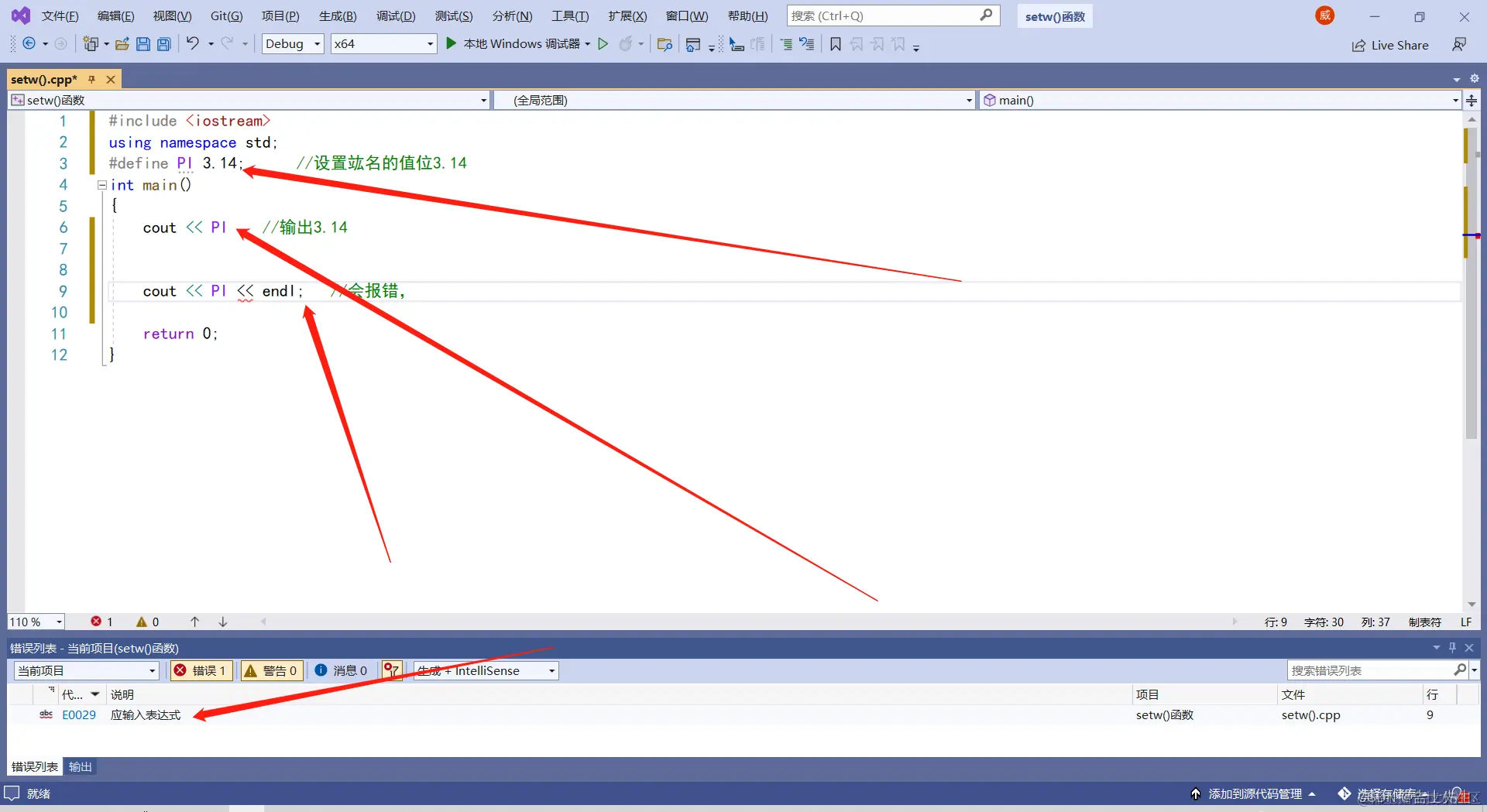Click the Visual Studio logo icon
The width and height of the screenshot is (1487, 812).
20,15
